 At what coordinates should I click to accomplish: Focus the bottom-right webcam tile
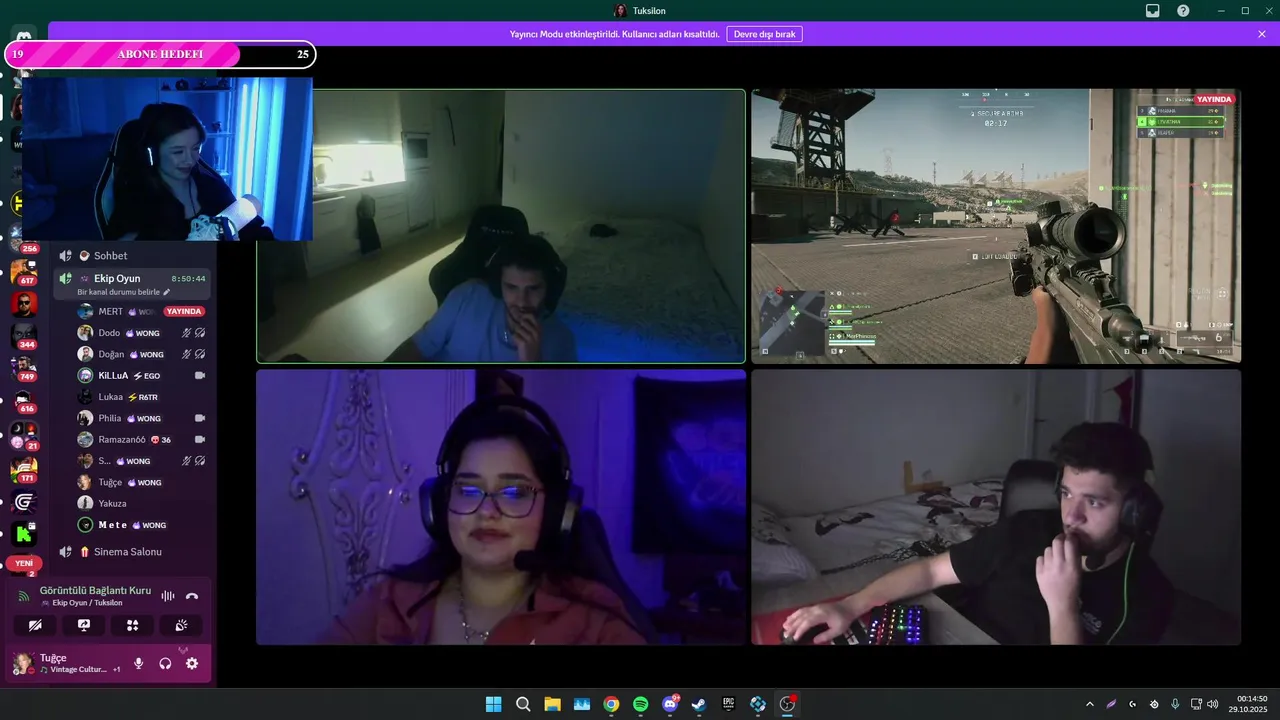tap(996, 507)
